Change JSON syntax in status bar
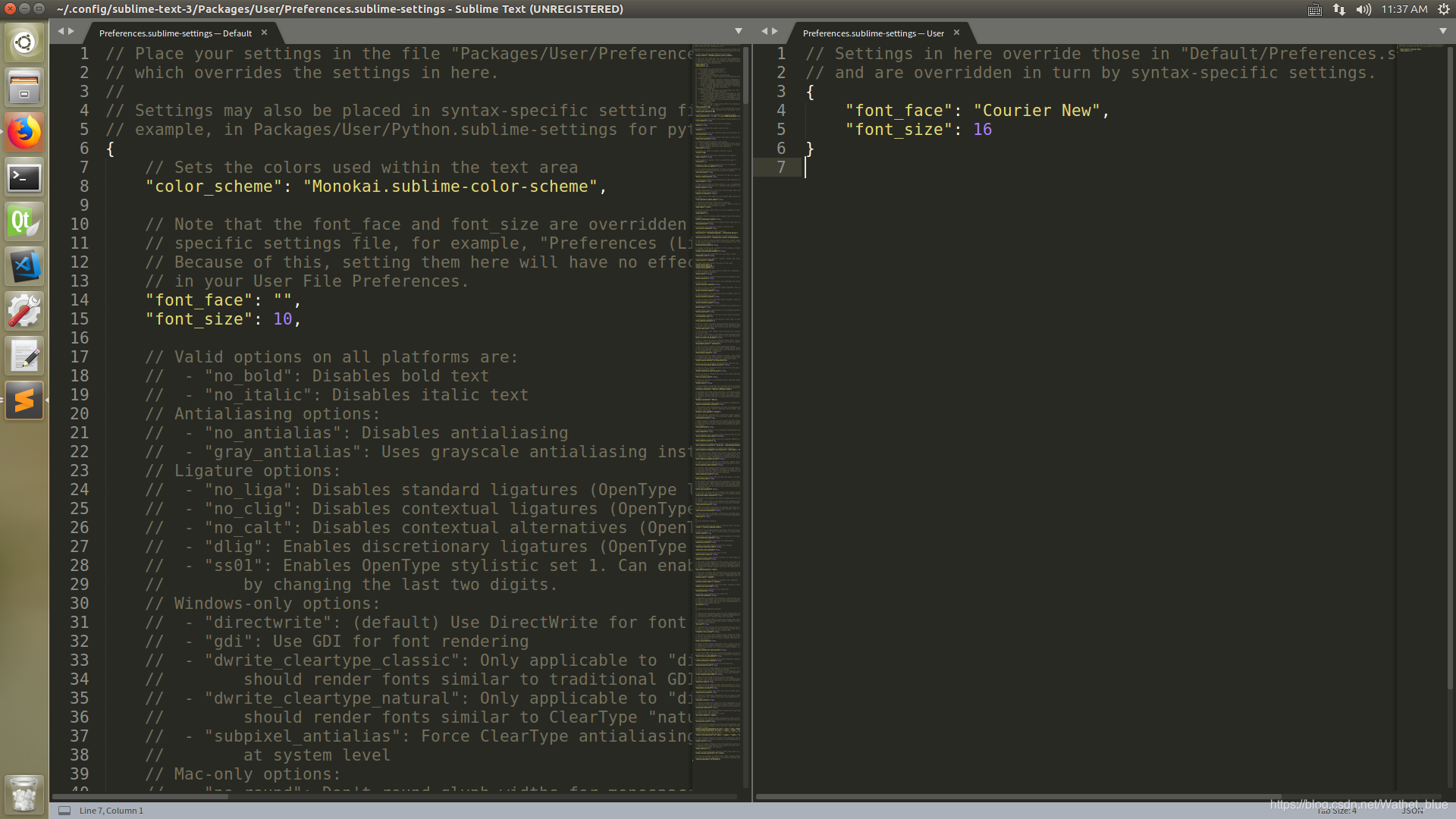 tap(1412, 811)
